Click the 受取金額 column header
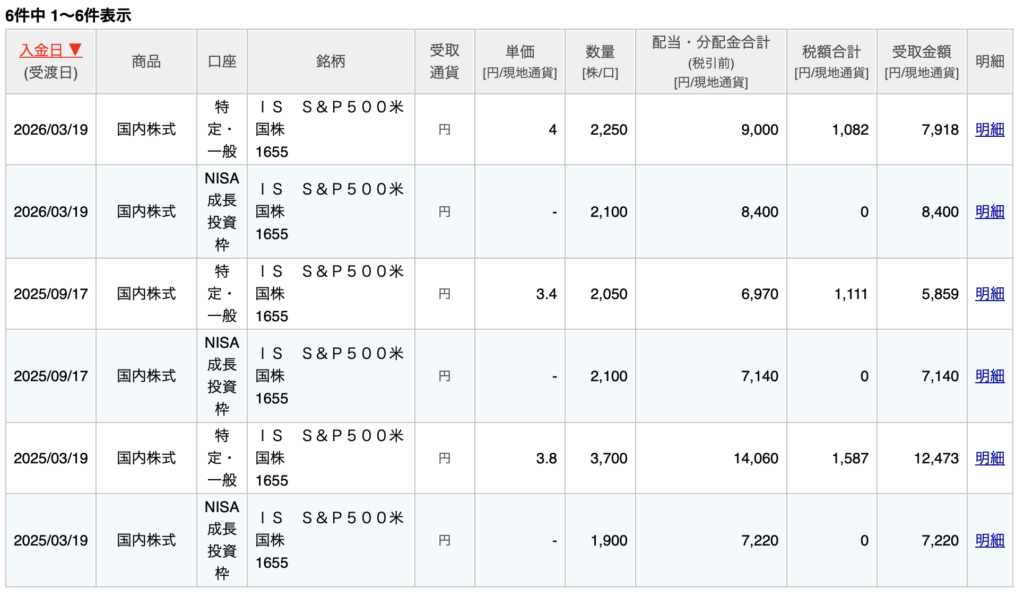Screen dimensions: 1024x598 921,61
